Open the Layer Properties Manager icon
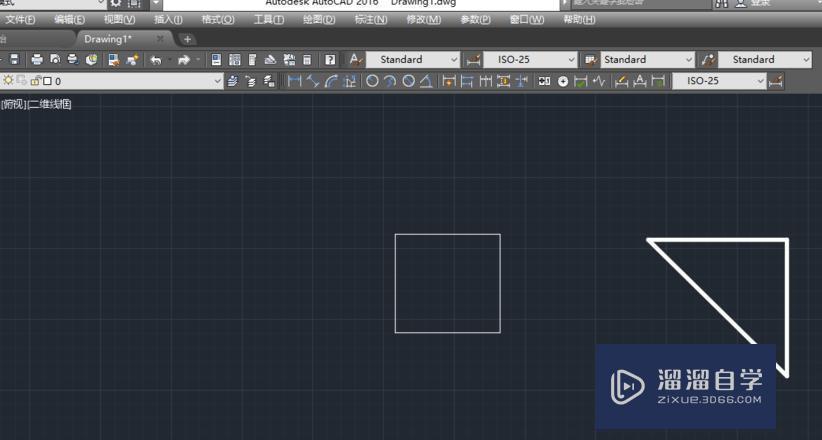822x440 pixels. point(232,81)
